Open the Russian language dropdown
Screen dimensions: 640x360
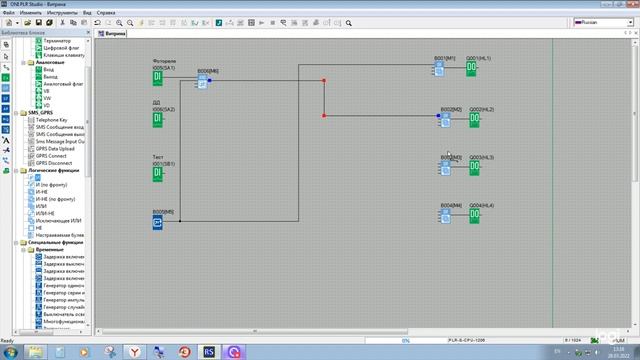(x=631, y=22)
